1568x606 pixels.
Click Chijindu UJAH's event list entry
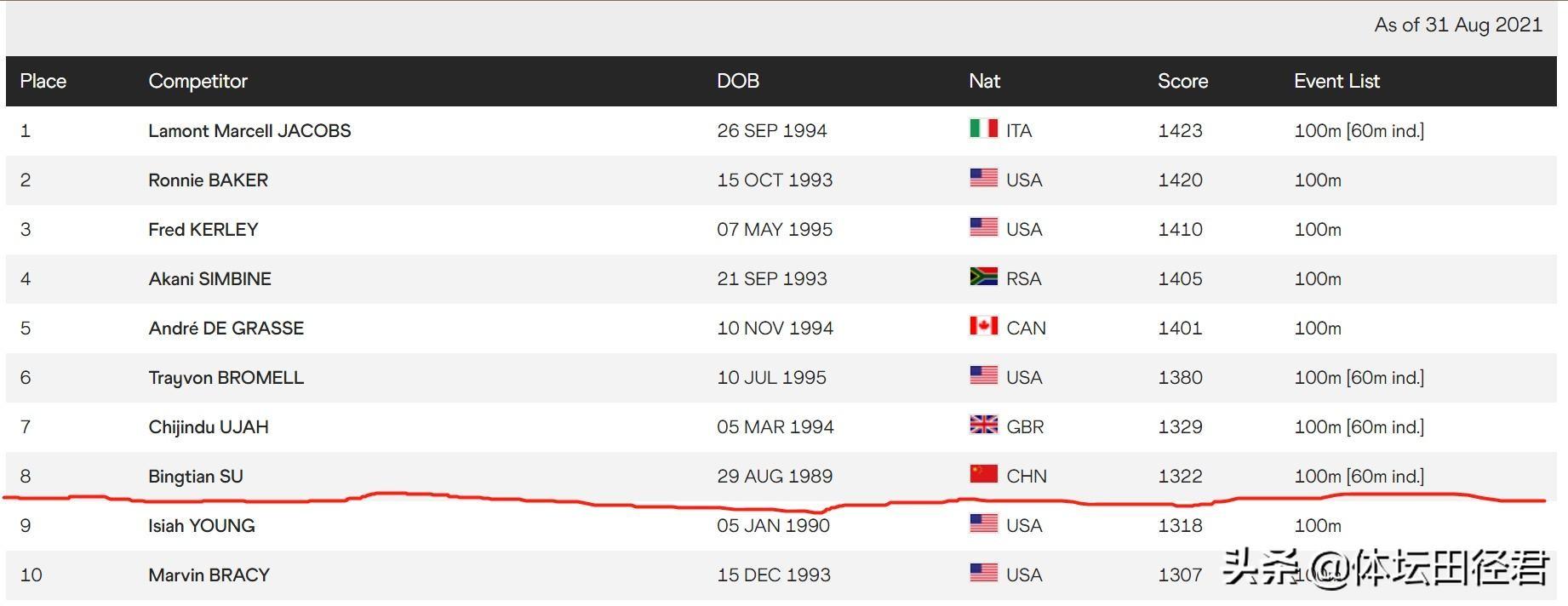[1359, 426]
